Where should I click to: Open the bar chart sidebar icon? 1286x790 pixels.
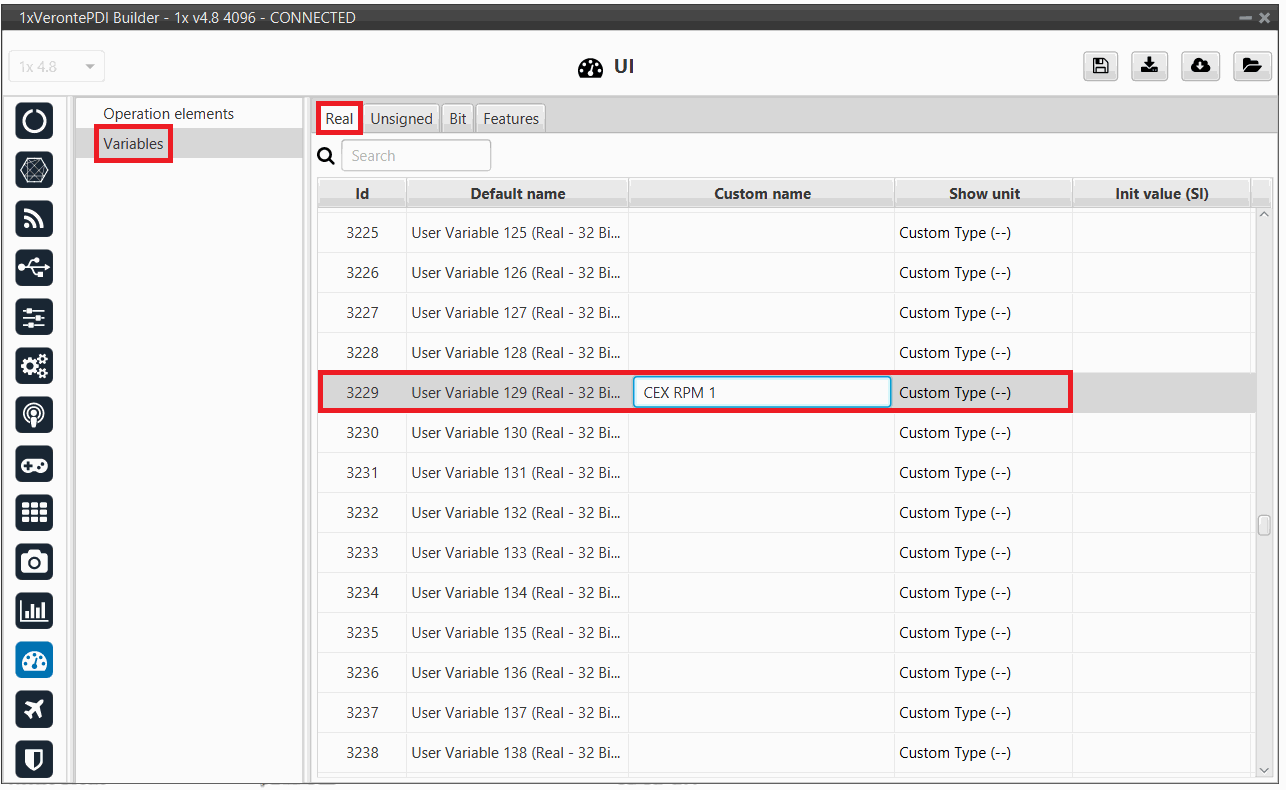34,611
